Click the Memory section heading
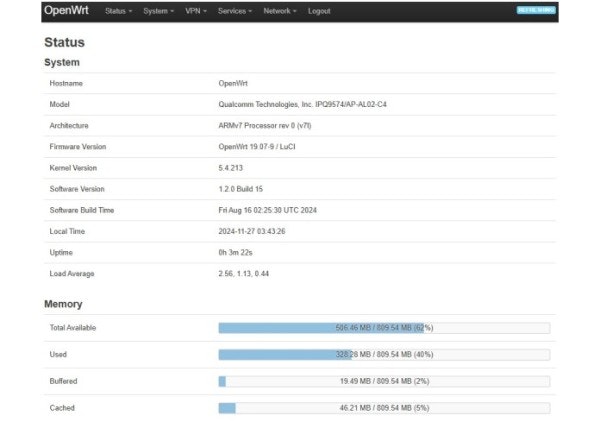The height and width of the screenshot is (422, 600). [x=63, y=304]
